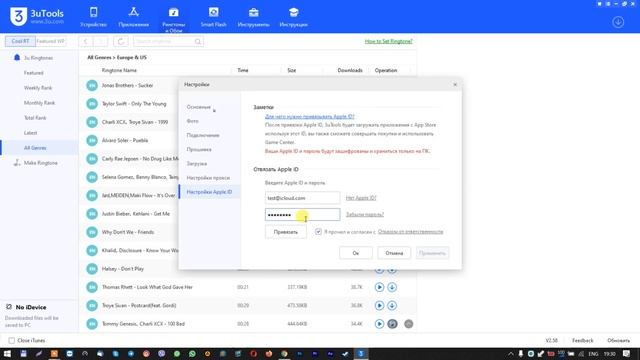Select Загрузка settings category
The width and height of the screenshot is (640, 360).
click(x=196, y=164)
